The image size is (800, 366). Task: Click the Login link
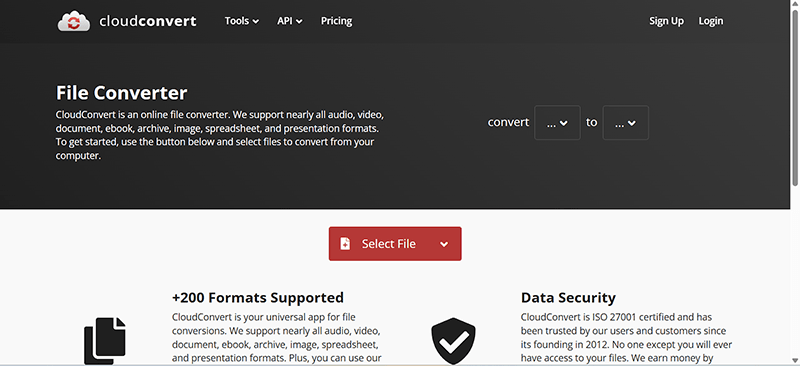711,21
